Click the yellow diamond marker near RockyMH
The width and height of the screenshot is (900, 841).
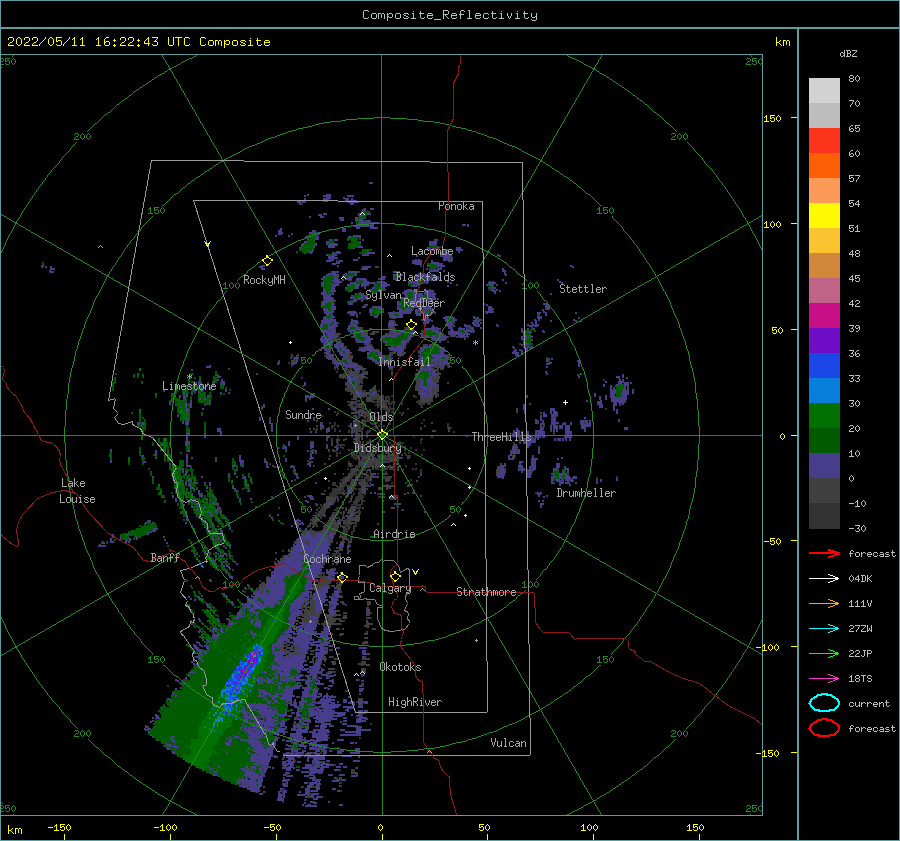point(267,261)
